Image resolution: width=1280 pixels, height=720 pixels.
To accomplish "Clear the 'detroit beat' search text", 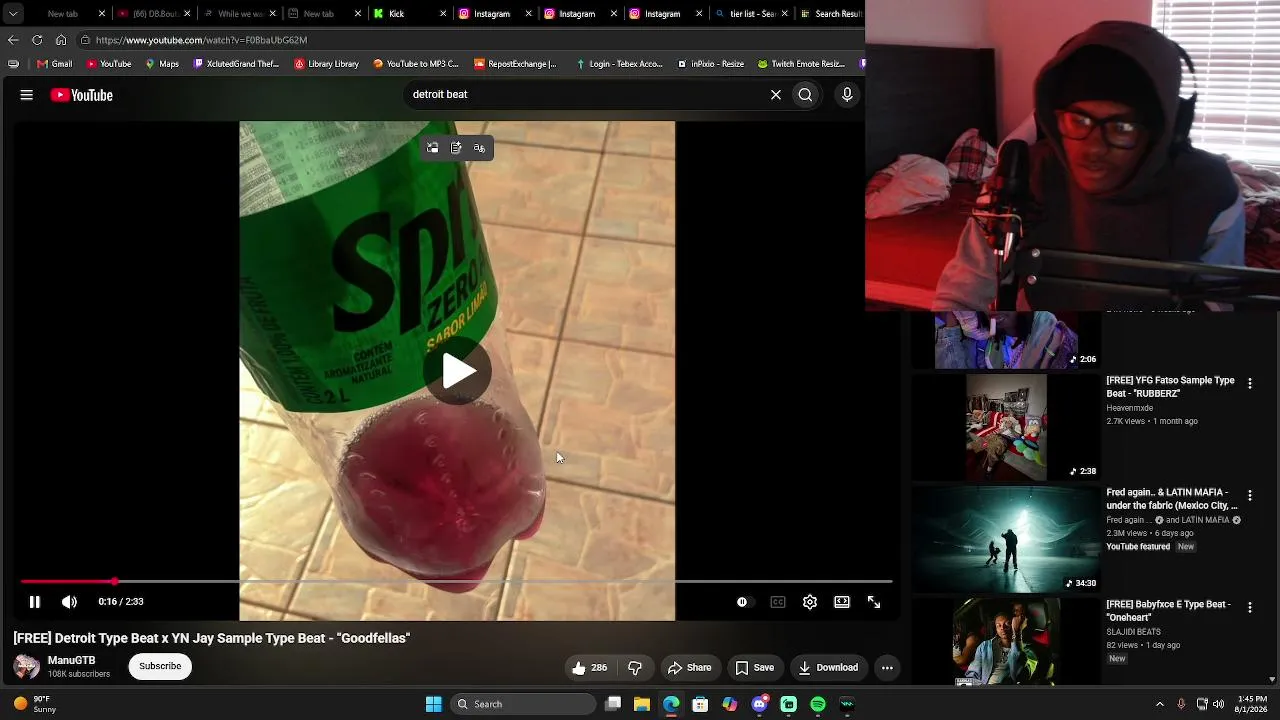I will 776,95.
